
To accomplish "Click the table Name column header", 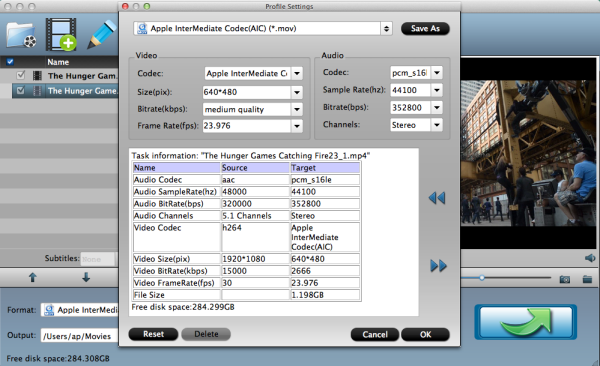I will 177,168.
